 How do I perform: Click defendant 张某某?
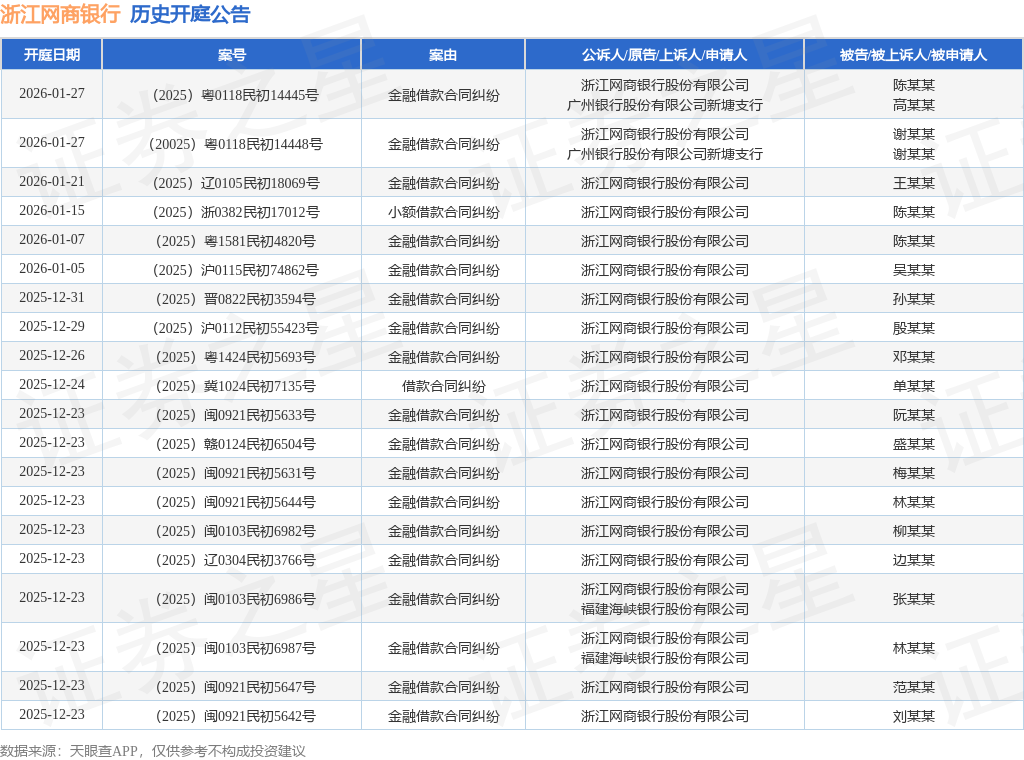[914, 599]
